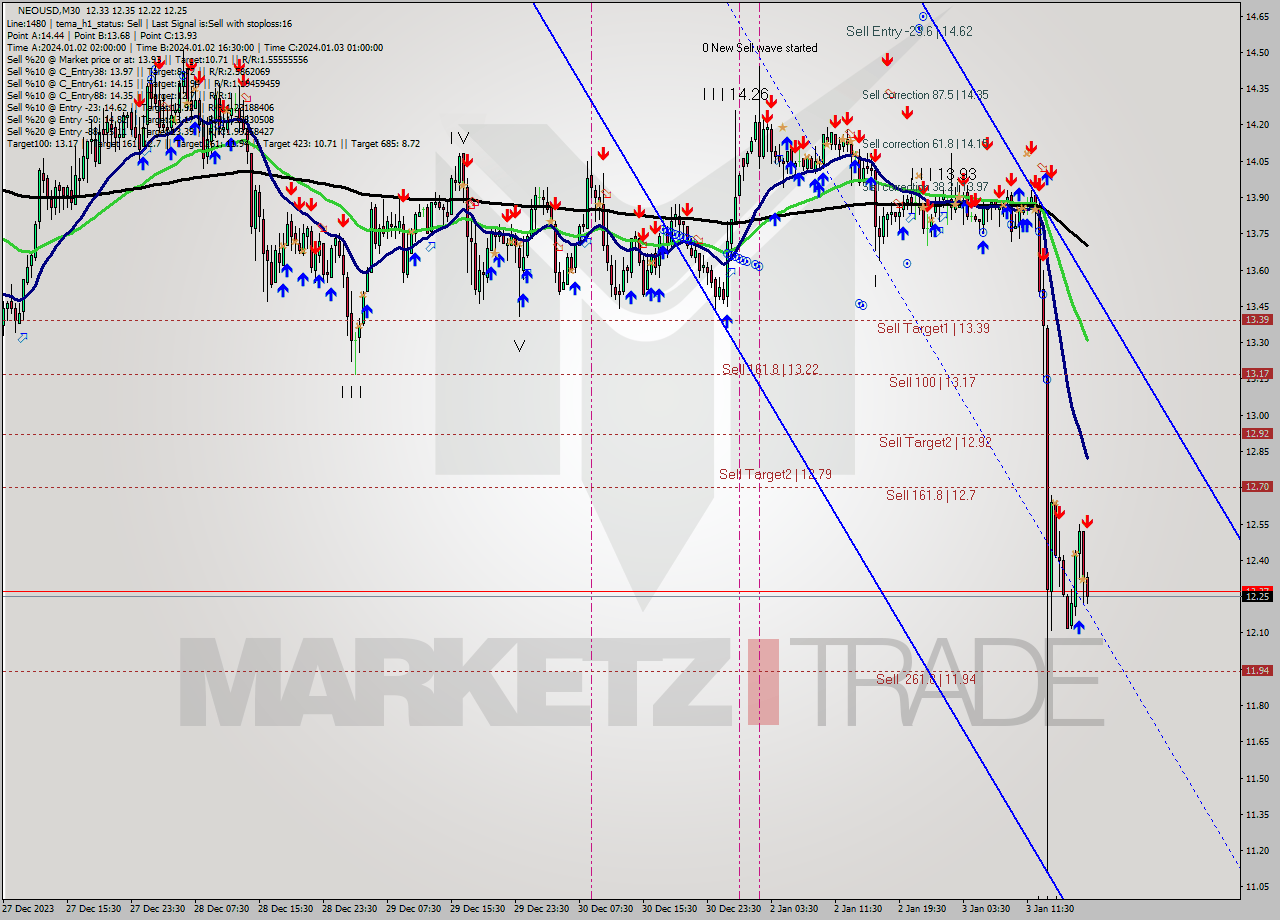
Task: Click the 'Sell 161.8 | 13.22' label
Action: (x=770, y=369)
